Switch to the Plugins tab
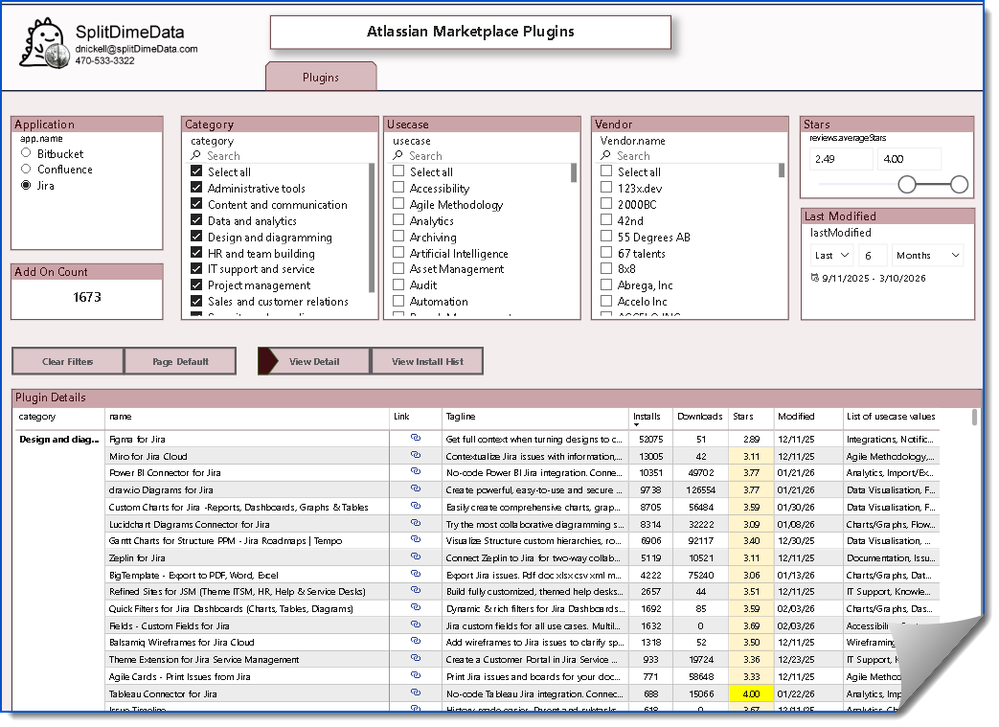This screenshot has height=727, width=999. [x=320, y=77]
